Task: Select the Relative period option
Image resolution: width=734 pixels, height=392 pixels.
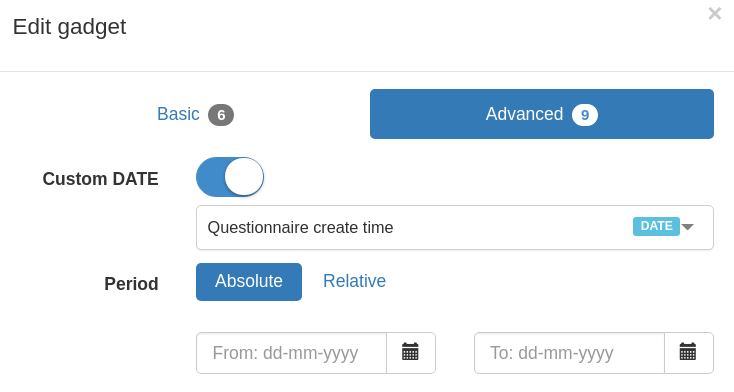Action: tap(354, 281)
